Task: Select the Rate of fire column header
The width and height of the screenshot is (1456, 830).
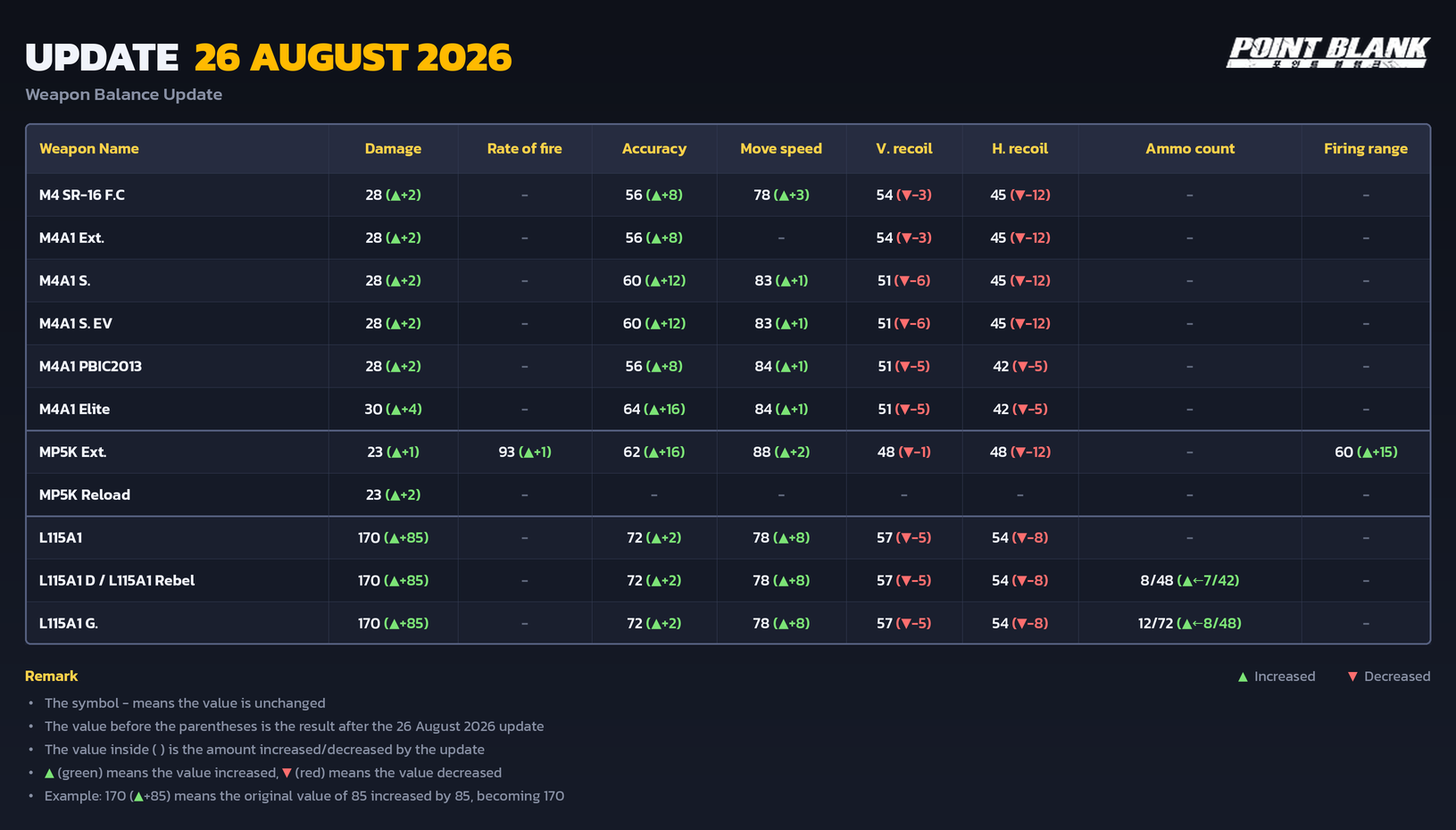Action: click(524, 149)
